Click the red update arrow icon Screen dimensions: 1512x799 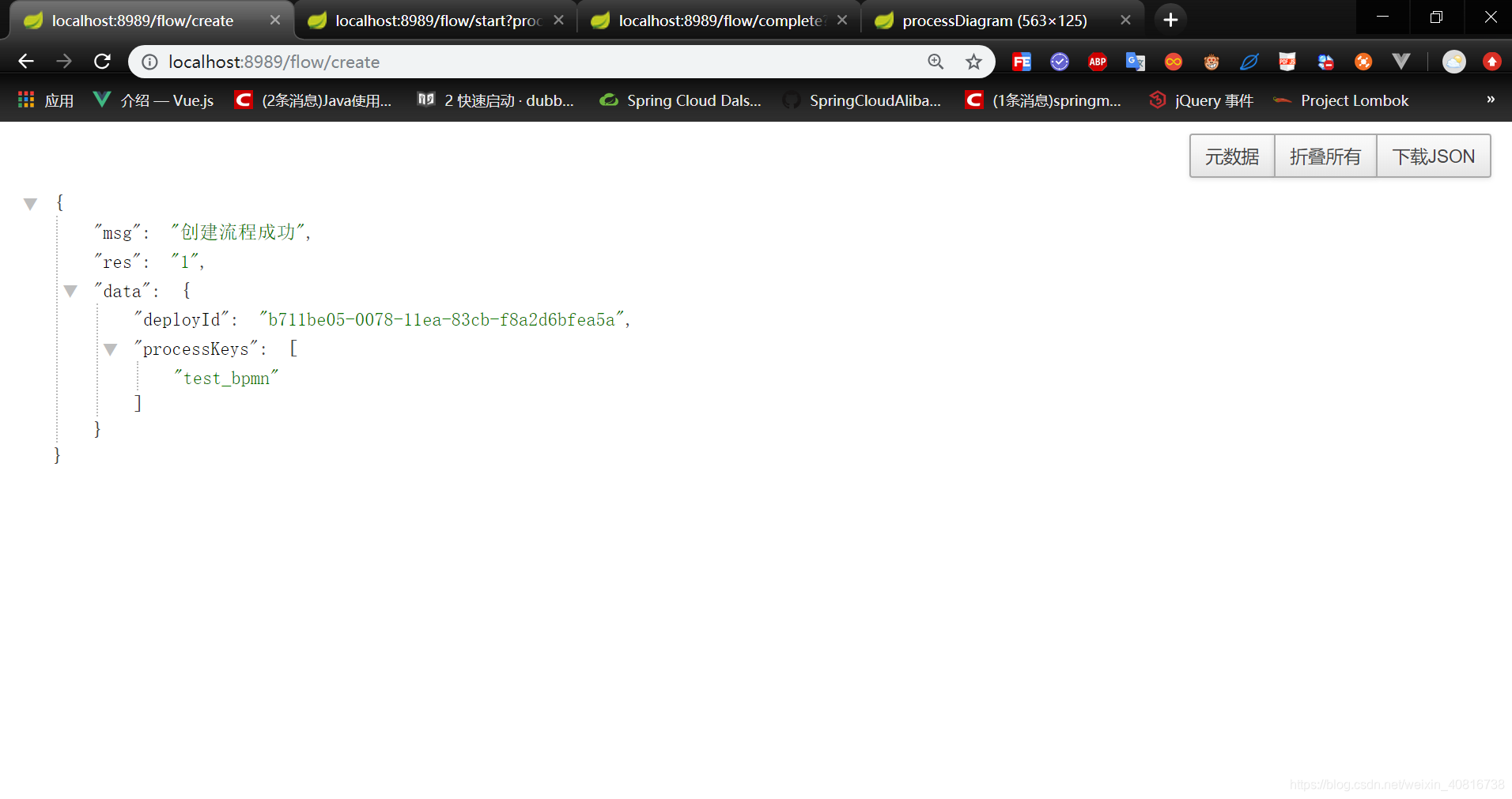click(x=1491, y=62)
